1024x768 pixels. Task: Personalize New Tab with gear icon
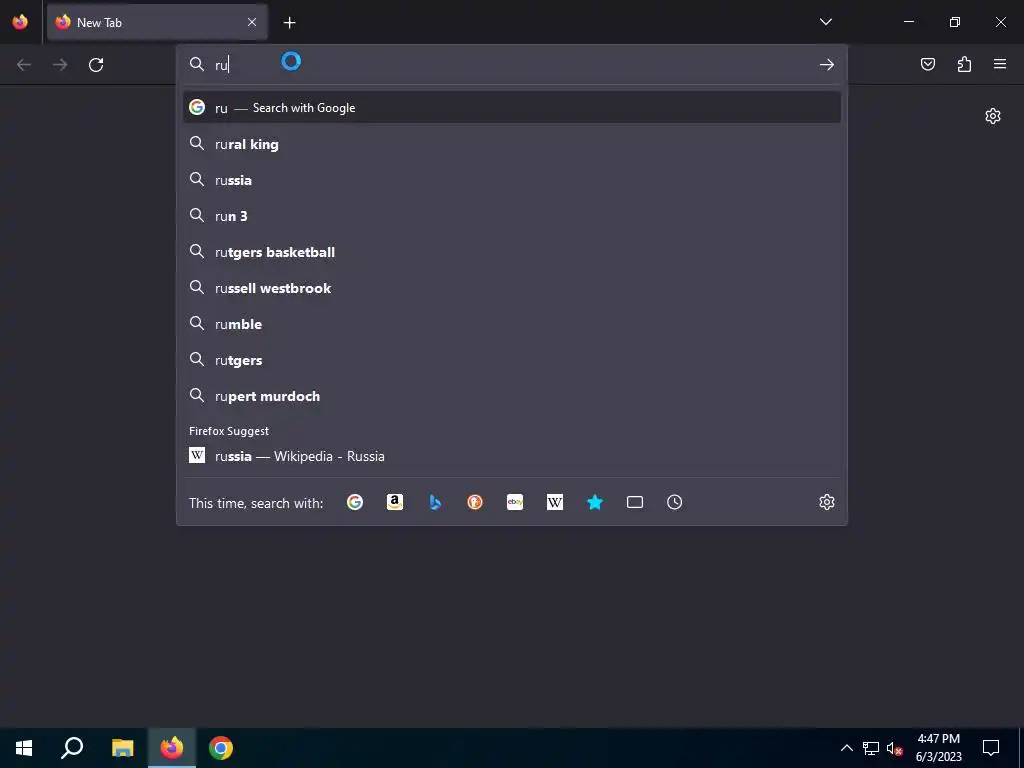993,116
